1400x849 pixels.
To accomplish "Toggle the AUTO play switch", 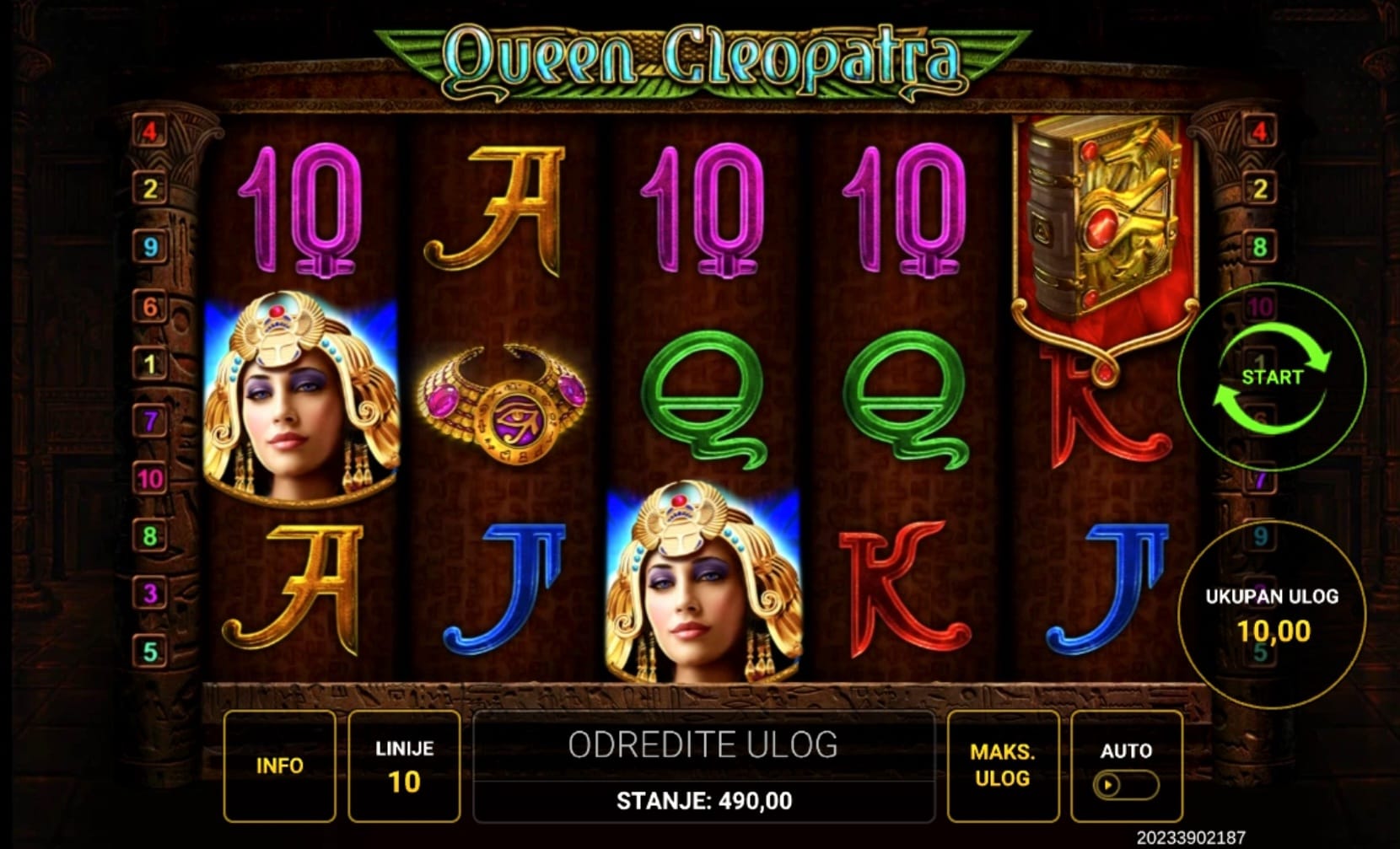I will point(1126,785).
